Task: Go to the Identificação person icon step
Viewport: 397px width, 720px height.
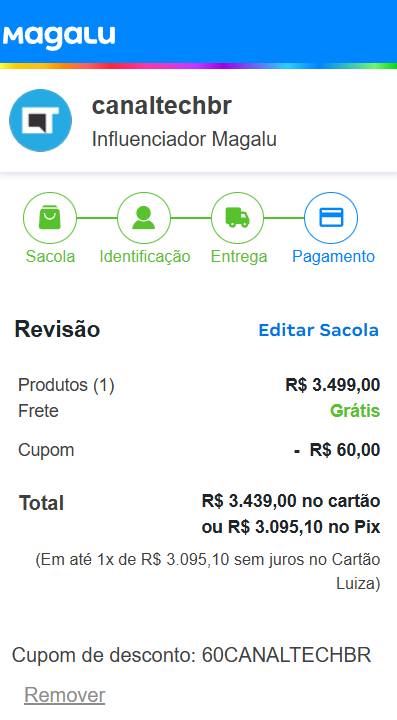Action: click(144, 218)
